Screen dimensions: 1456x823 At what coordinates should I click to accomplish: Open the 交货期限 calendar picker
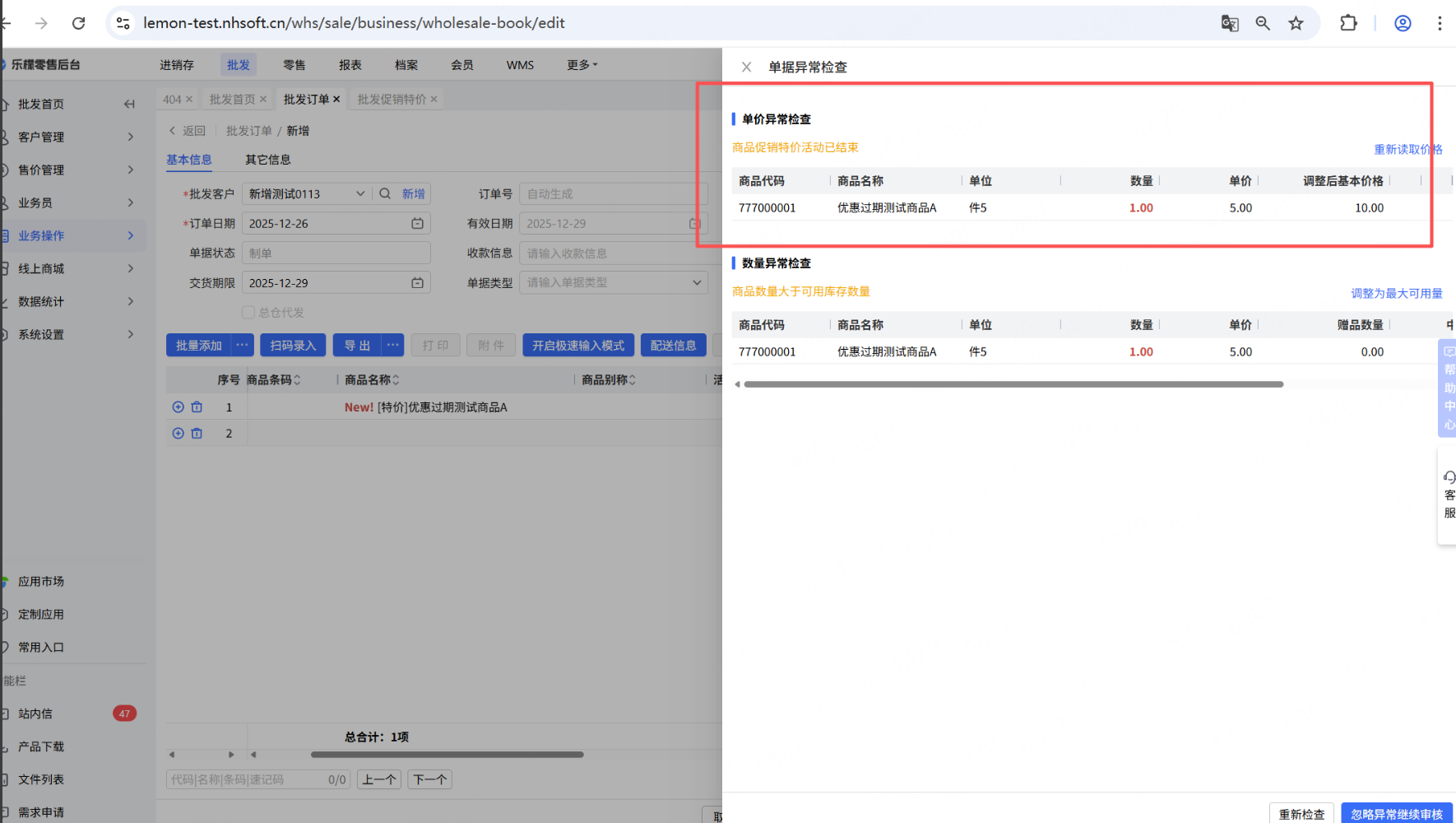[417, 282]
